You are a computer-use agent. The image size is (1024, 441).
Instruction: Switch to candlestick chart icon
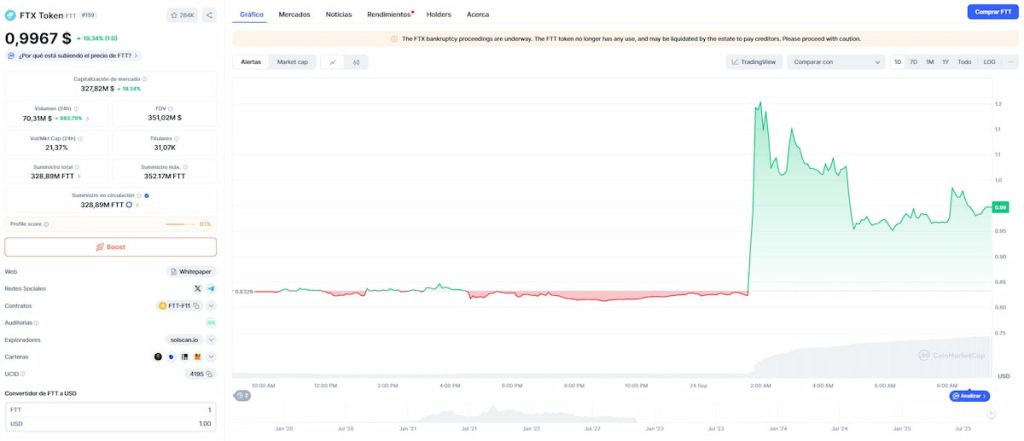point(357,62)
